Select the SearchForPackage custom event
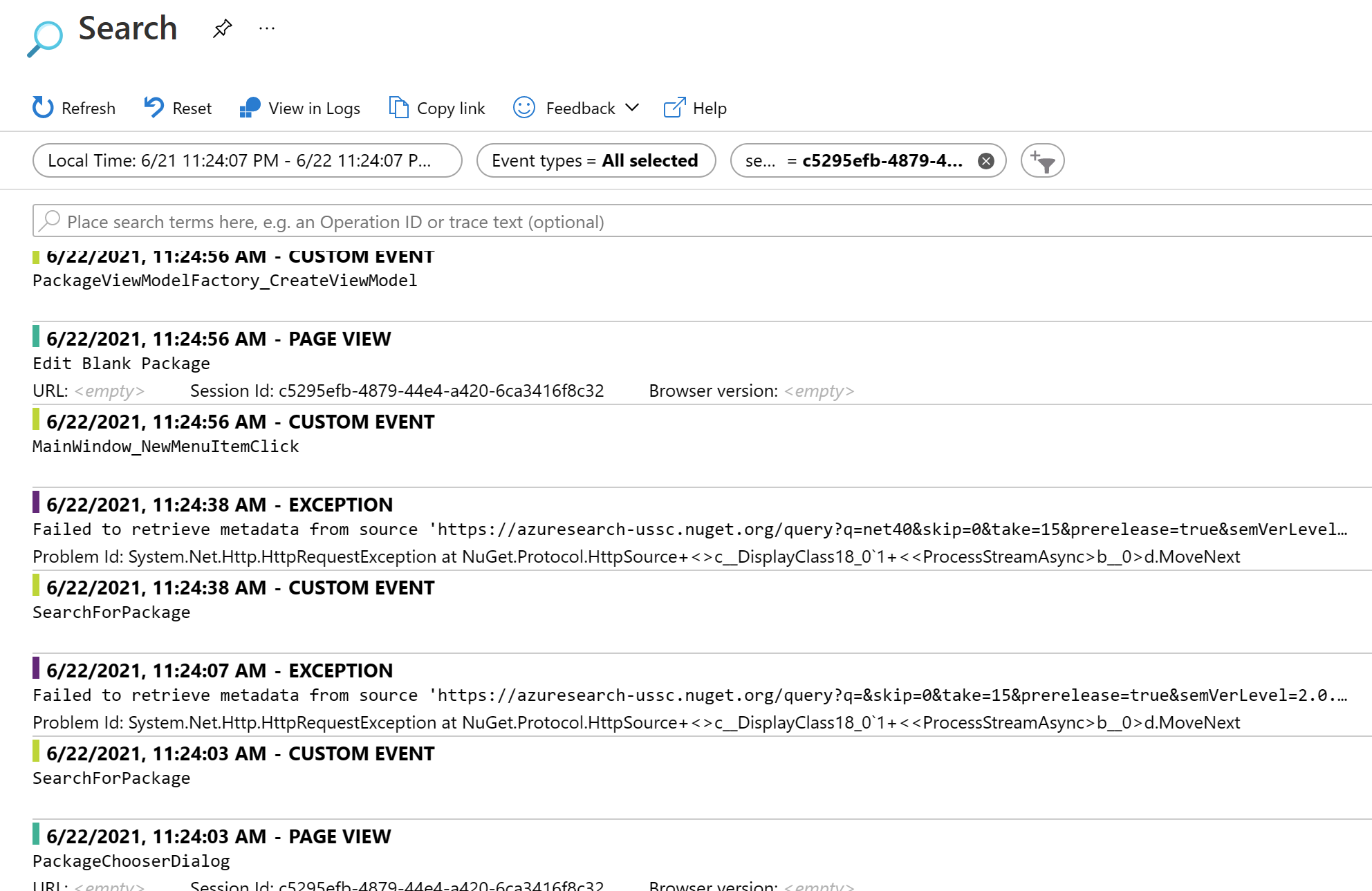The width and height of the screenshot is (1372, 891). click(111, 612)
